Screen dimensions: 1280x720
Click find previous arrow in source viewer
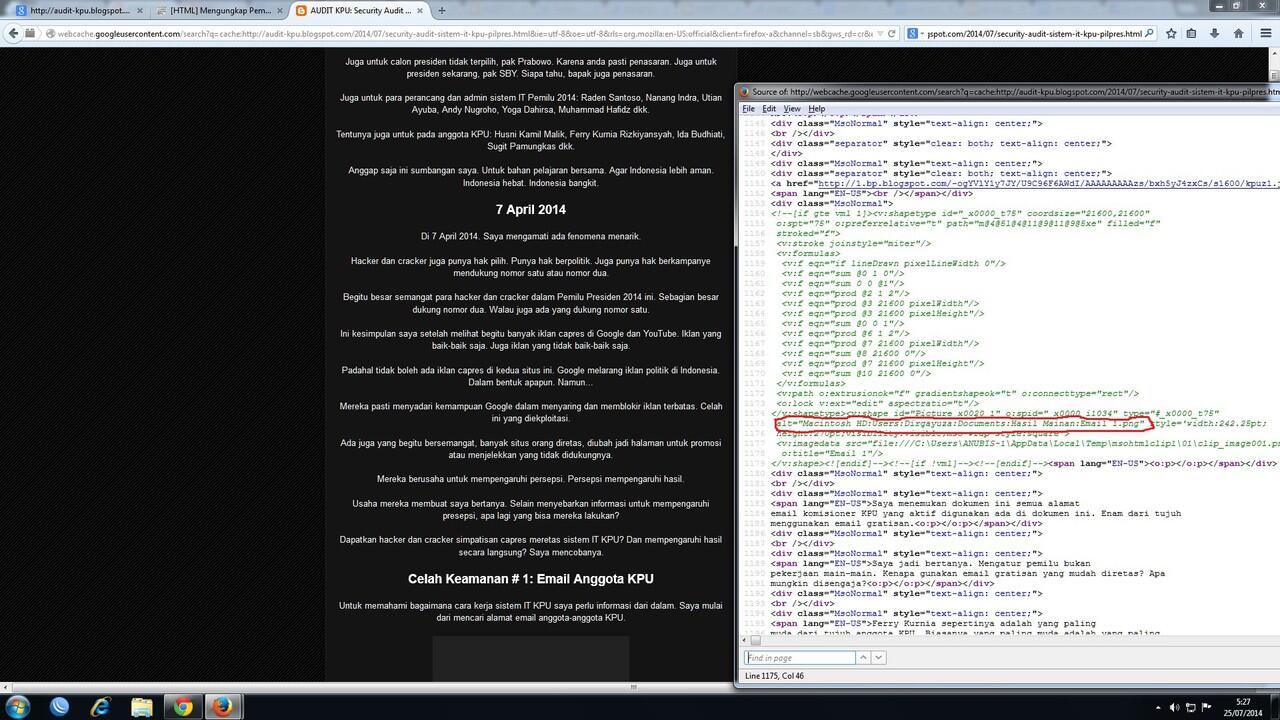coord(863,657)
